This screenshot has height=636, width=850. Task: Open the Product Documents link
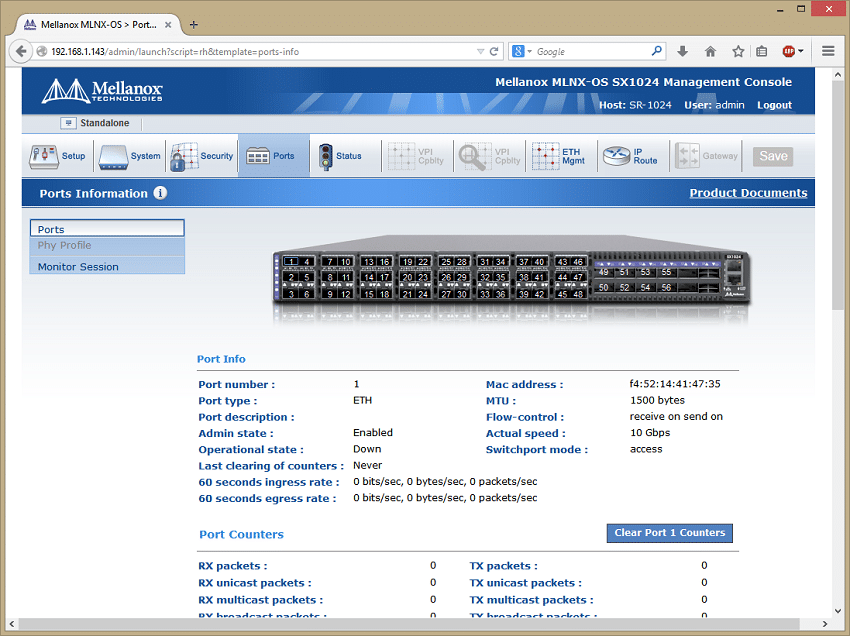coord(748,193)
